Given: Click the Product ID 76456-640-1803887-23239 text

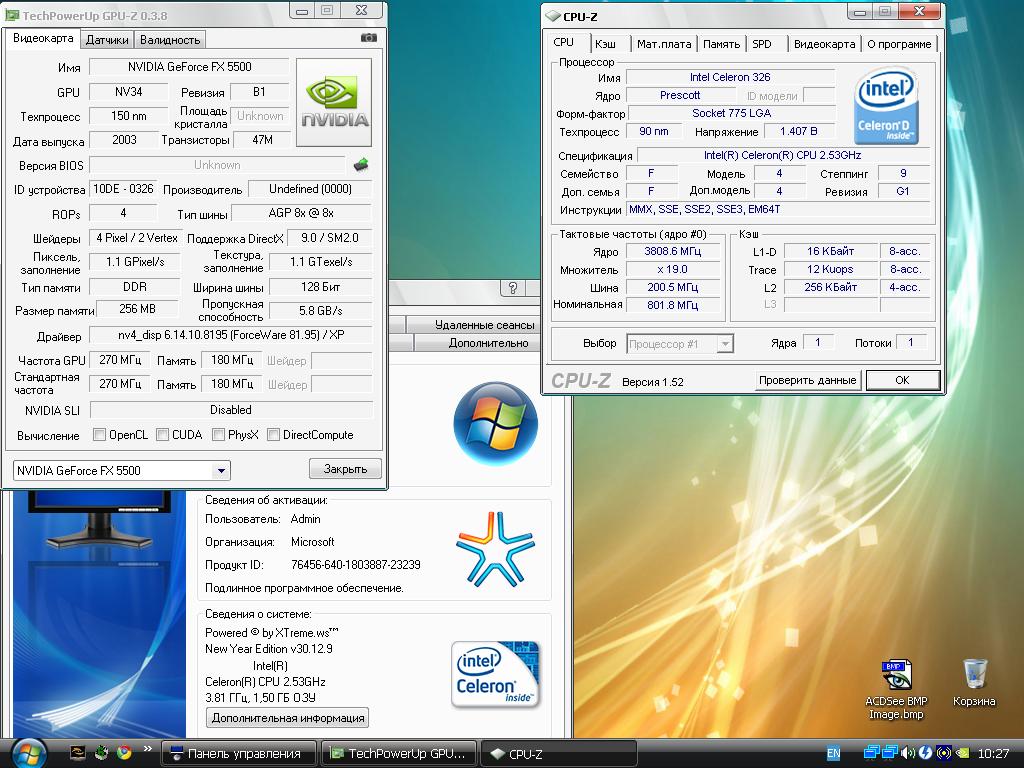Looking at the screenshot, I should (355, 565).
